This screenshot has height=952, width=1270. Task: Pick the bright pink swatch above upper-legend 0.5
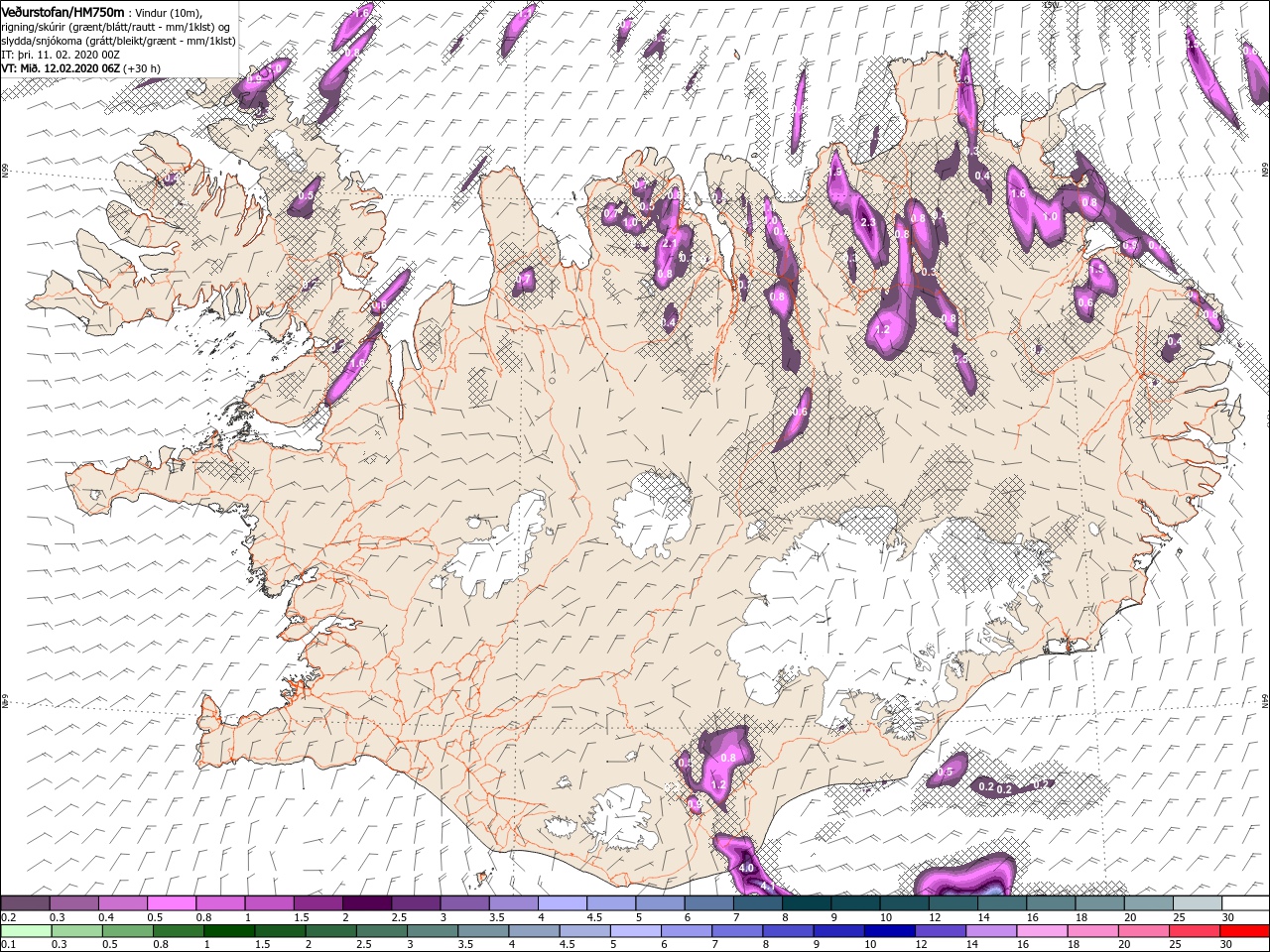point(172,903)
